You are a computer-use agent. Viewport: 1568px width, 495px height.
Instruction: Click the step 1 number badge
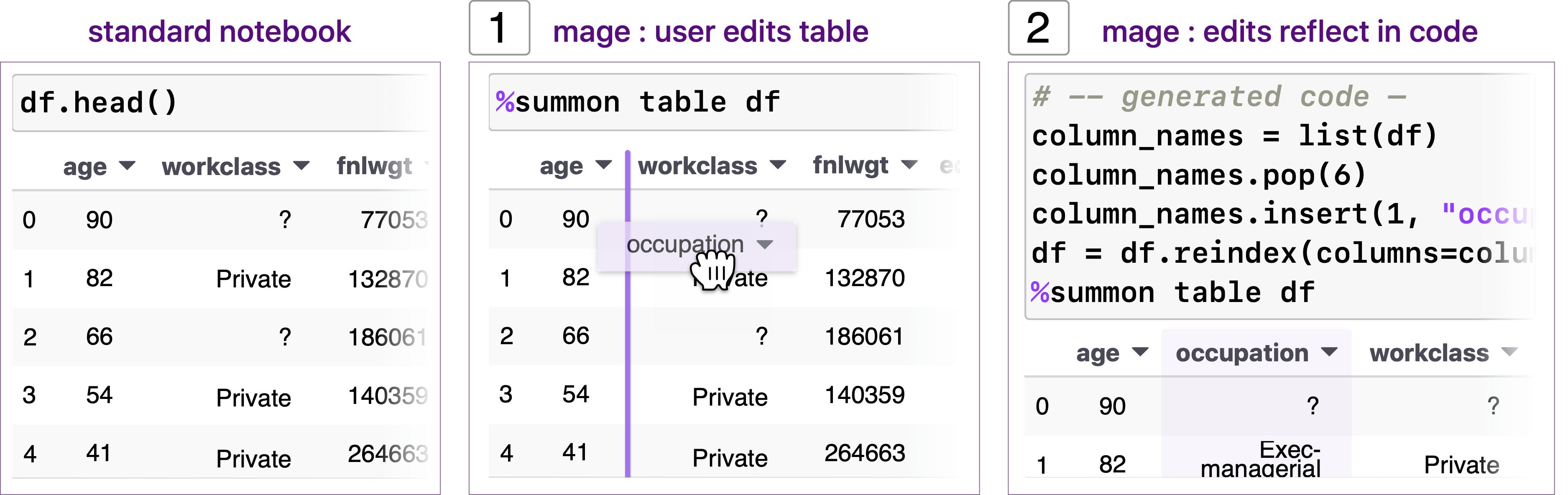click(x=499, y=28)
